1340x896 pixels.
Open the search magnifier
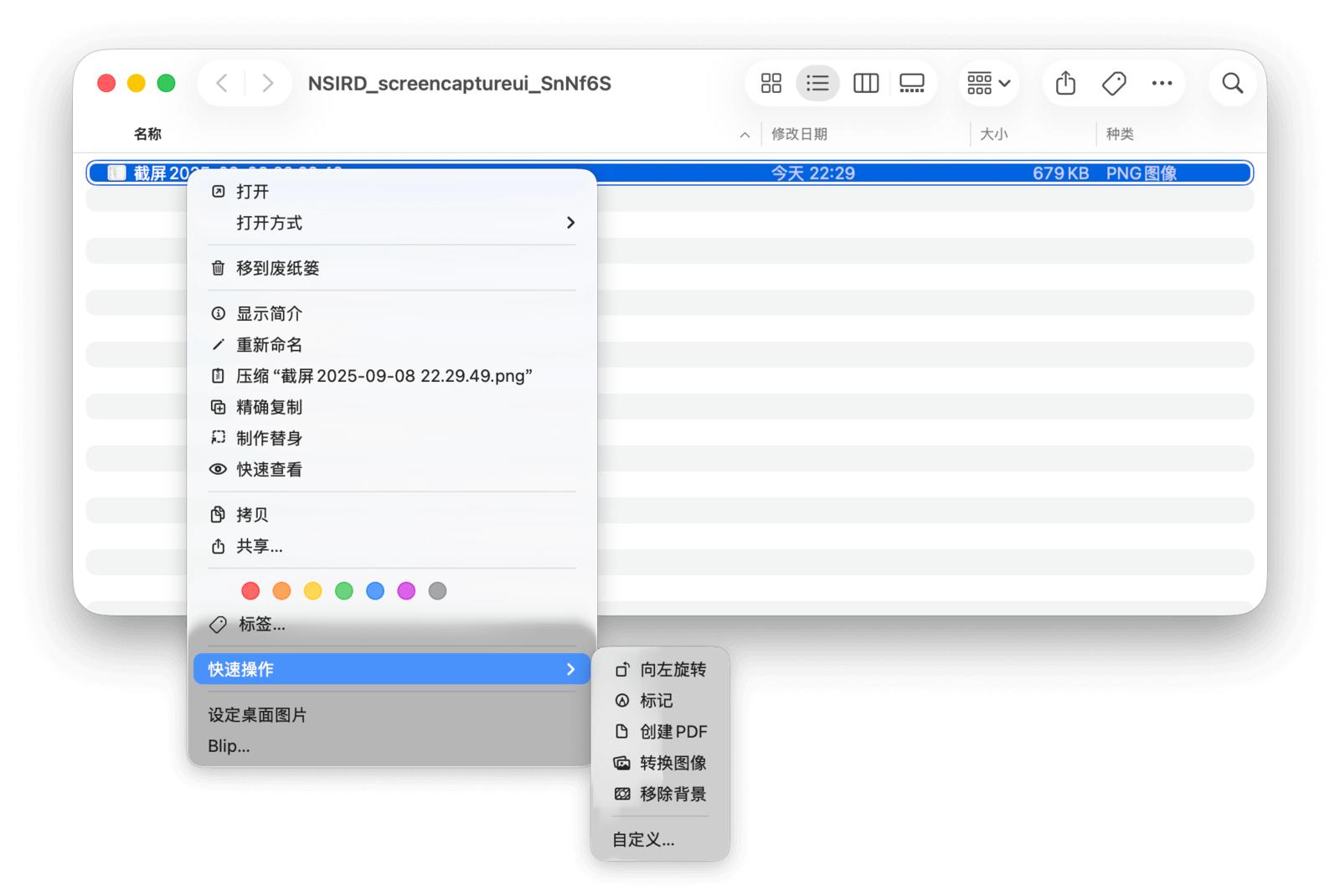click(1232, 83)
